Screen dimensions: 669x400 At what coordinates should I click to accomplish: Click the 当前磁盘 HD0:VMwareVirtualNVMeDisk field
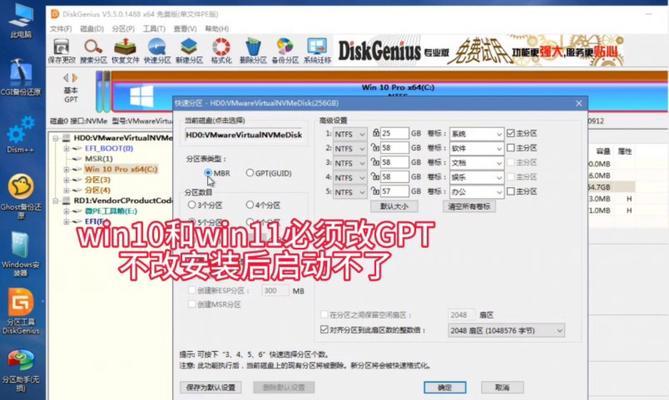coord(244,135)
